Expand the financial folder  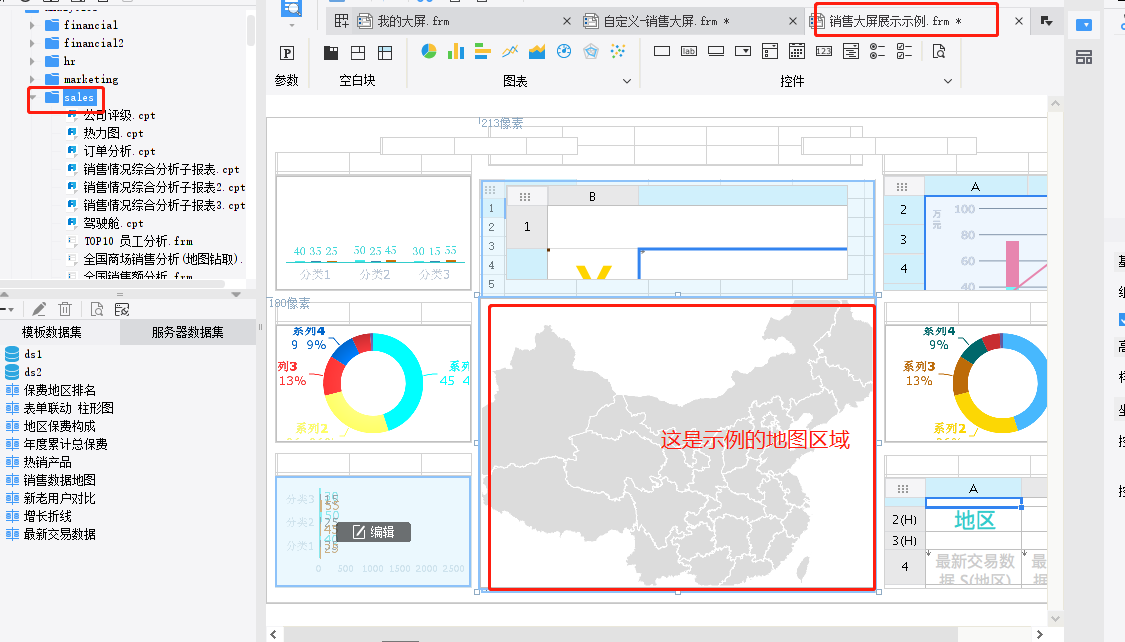(x=32, y=25)
